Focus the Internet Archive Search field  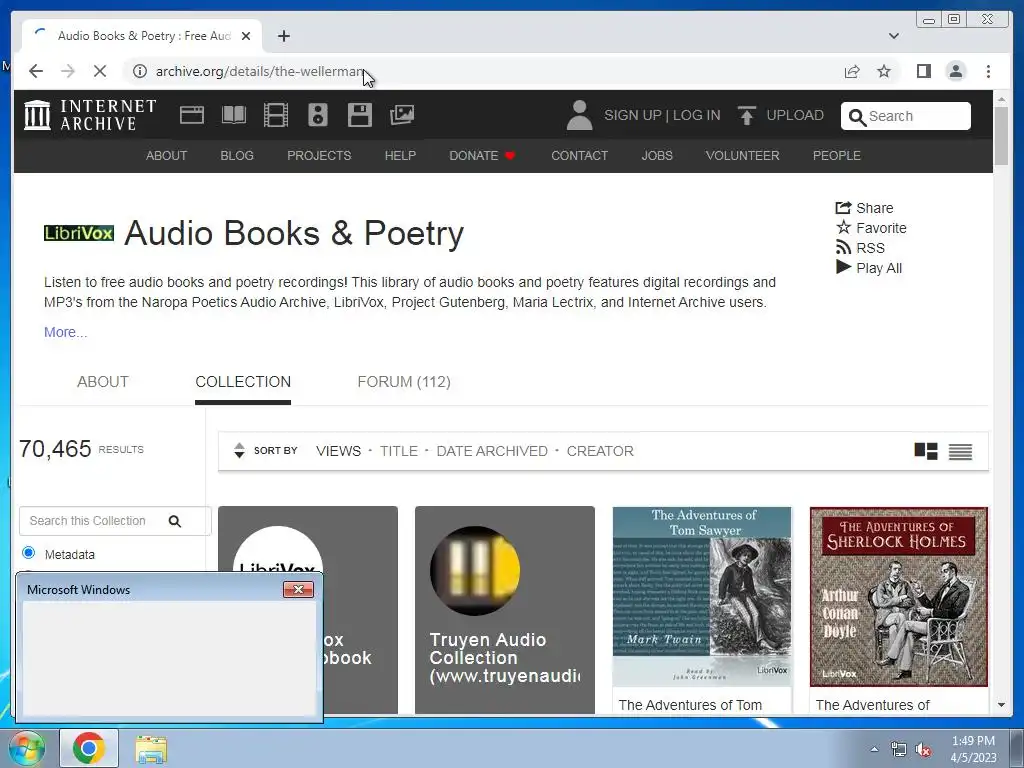pyautogui.click(x=905, y=116)
